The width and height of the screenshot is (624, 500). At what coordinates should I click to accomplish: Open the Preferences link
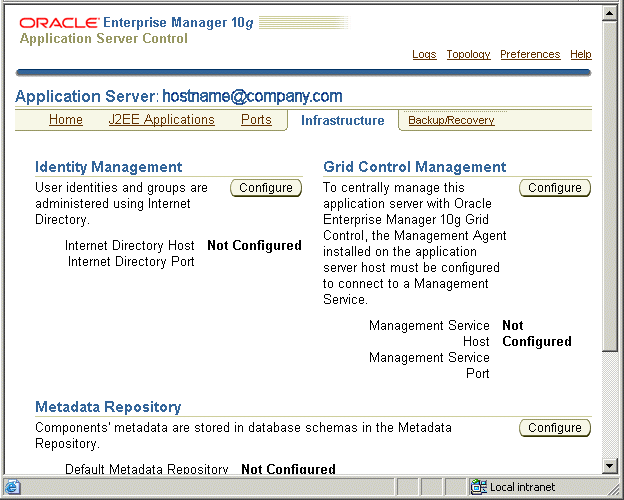[x=530, y=54]
